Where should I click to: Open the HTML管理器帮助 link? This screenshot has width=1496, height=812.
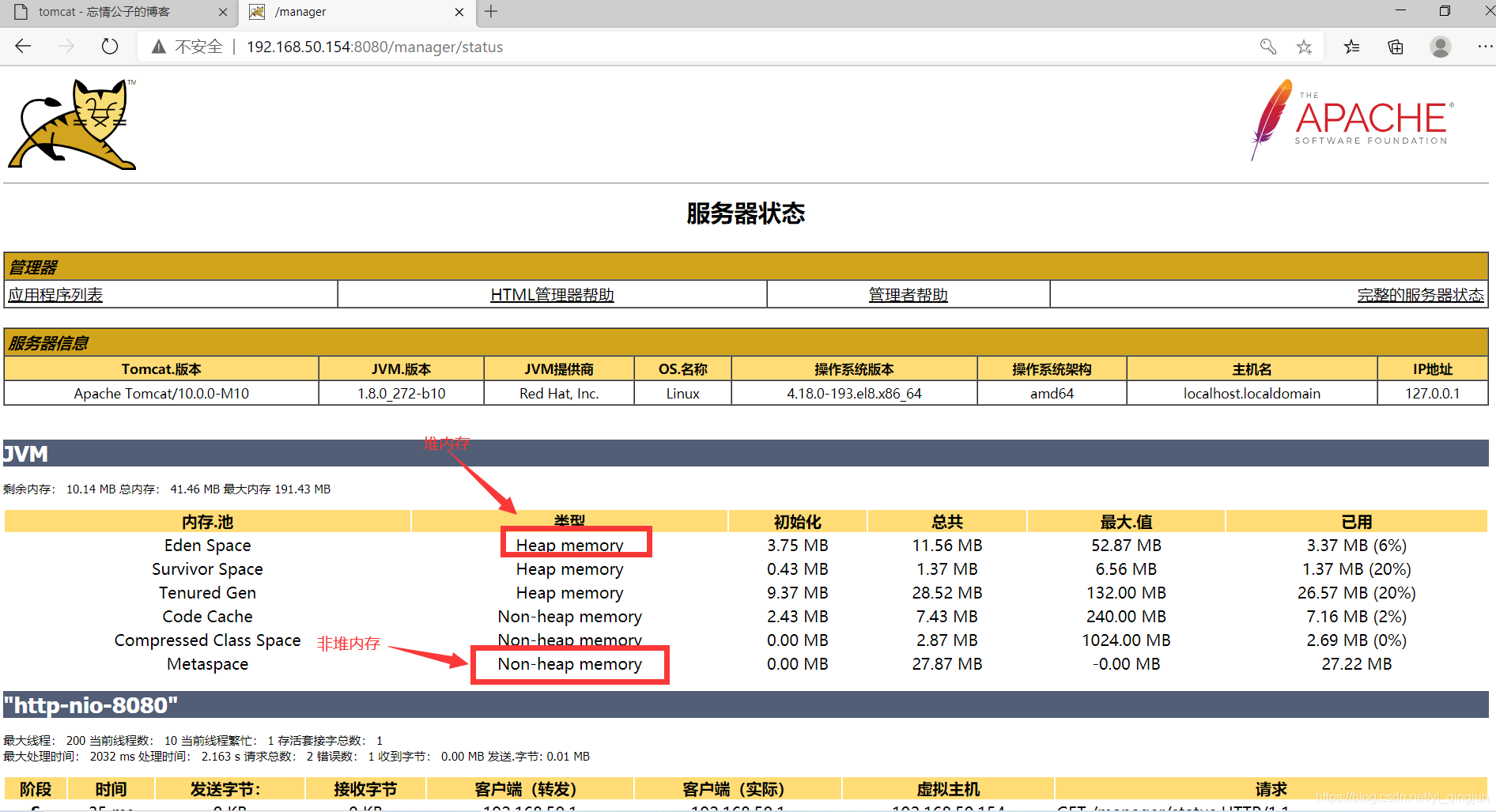[x=552, y=295]
